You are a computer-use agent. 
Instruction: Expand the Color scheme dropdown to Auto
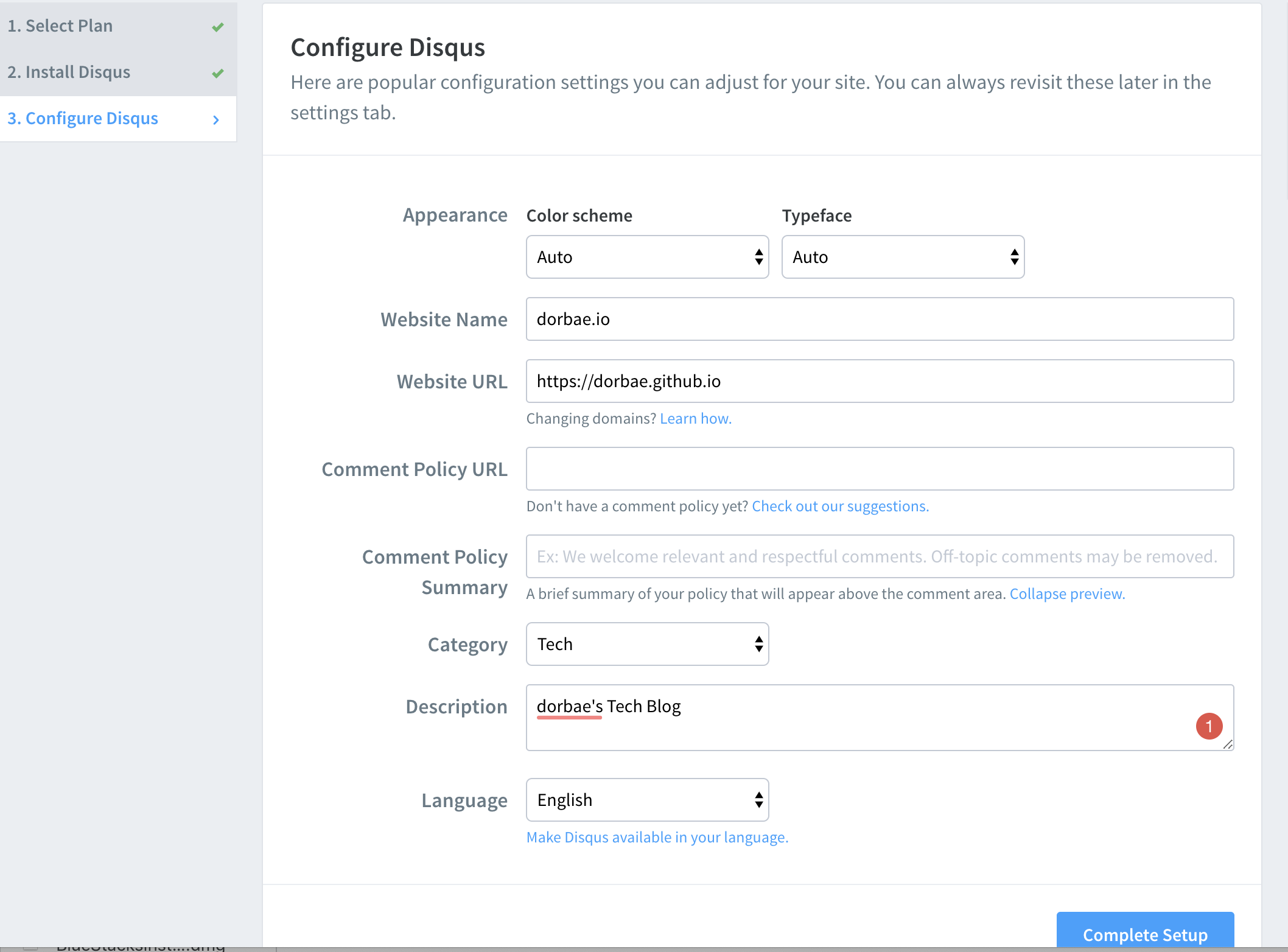[x=647, y=257]
